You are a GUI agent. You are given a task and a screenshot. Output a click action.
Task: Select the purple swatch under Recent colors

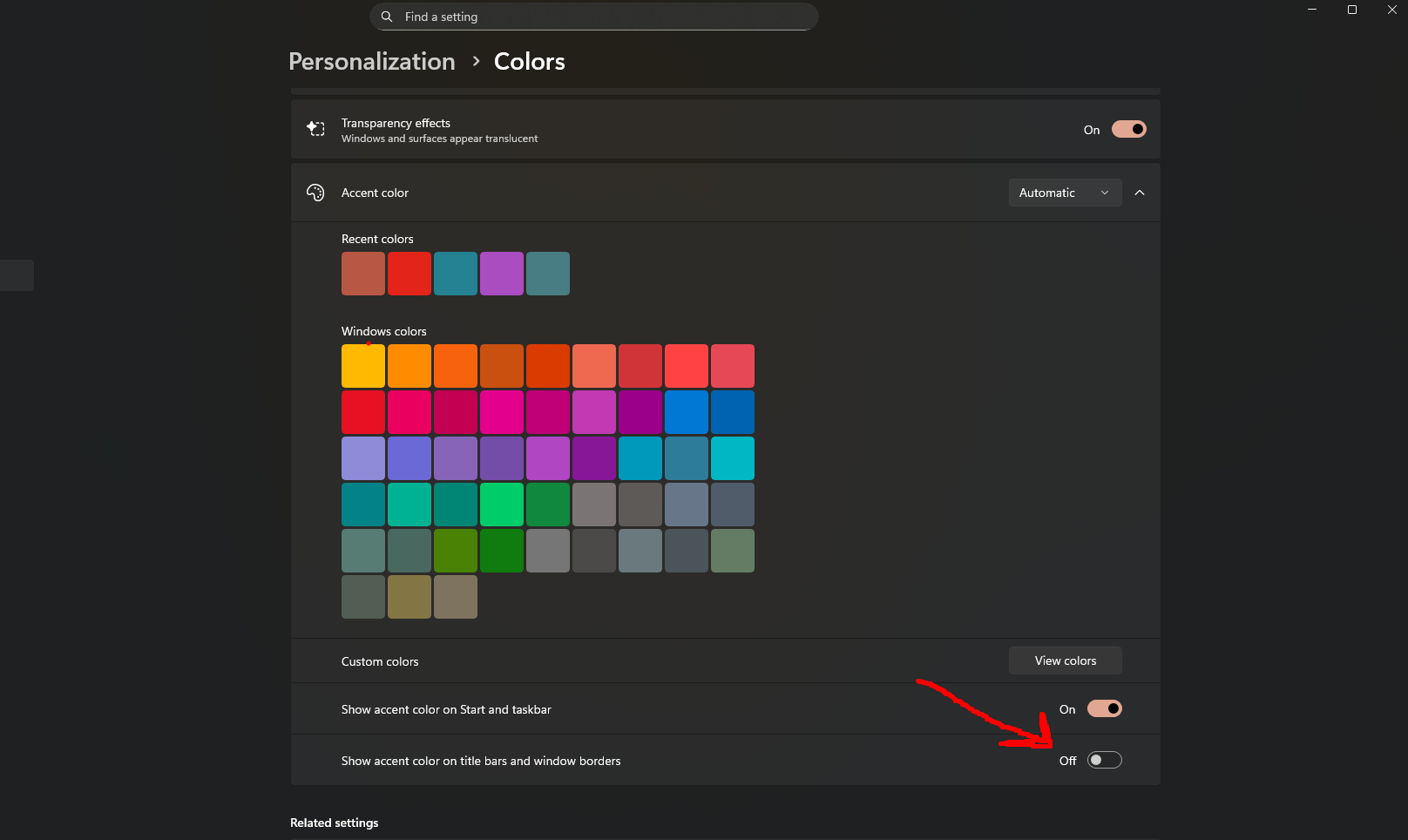point(502,273)
